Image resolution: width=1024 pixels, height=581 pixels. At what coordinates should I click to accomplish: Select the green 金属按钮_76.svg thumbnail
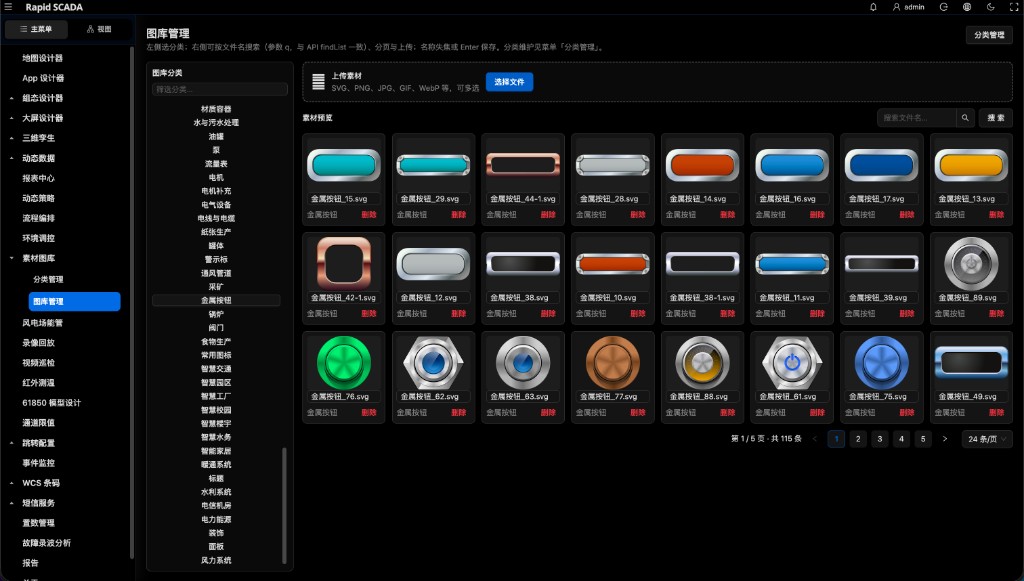coord(344,362)
